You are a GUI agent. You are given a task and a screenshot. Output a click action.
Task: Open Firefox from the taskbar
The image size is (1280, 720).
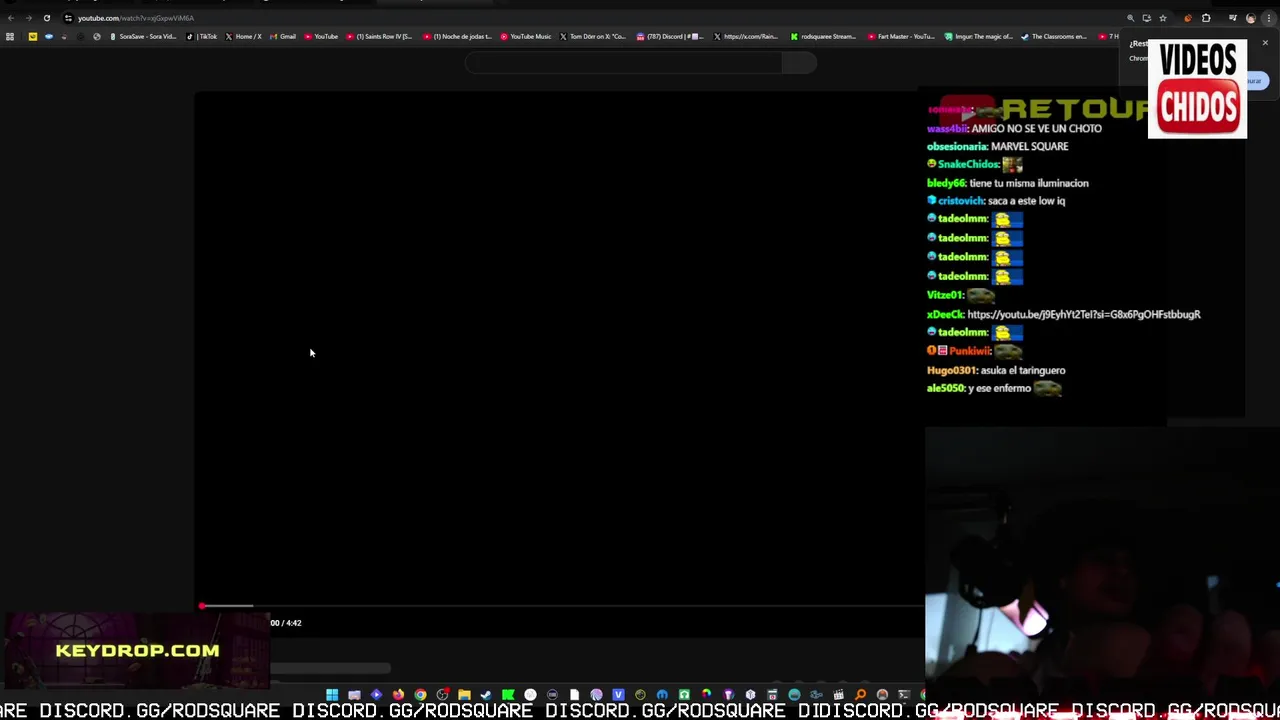point(399,694)
